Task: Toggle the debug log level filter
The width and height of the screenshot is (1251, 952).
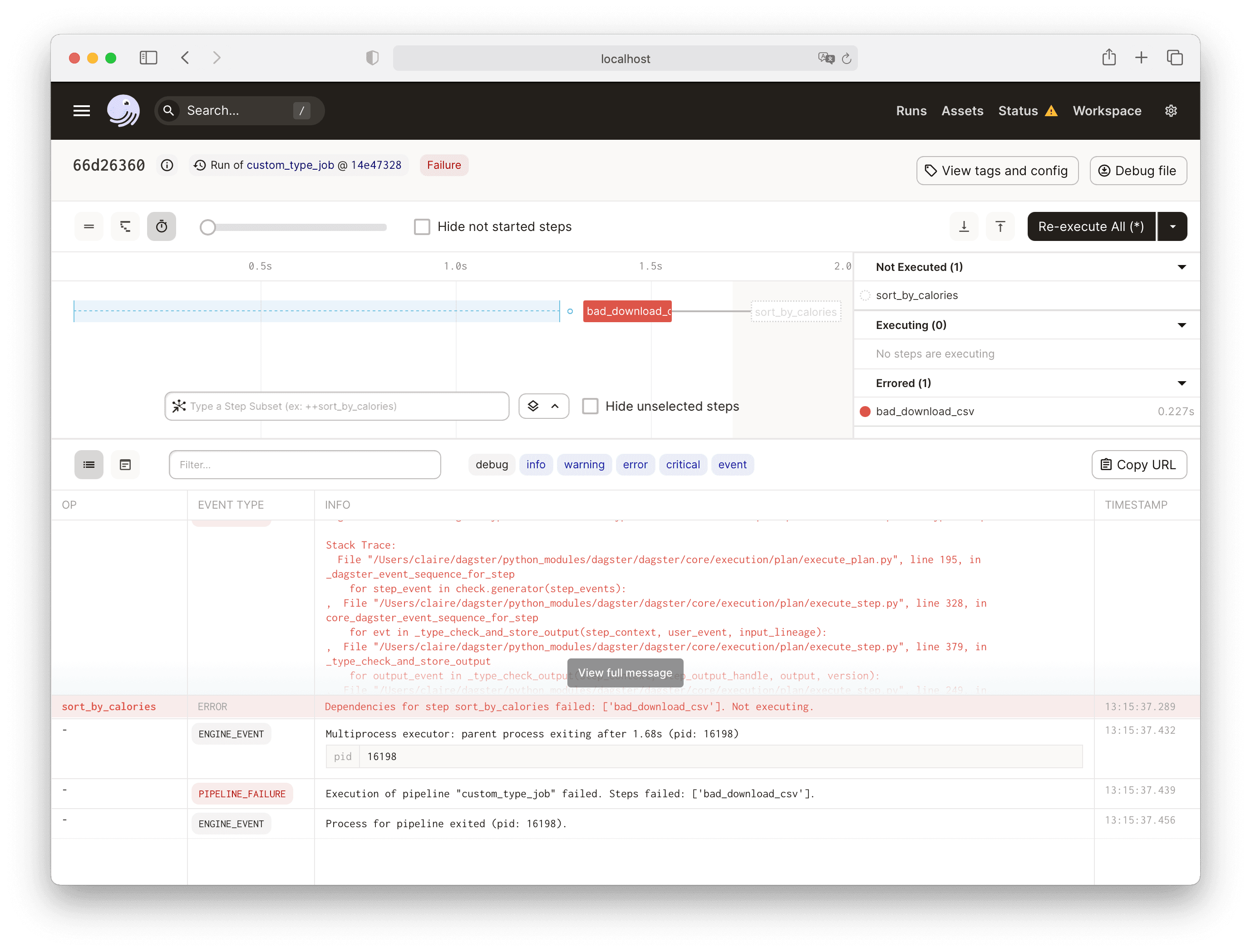Action: point(492,465)
